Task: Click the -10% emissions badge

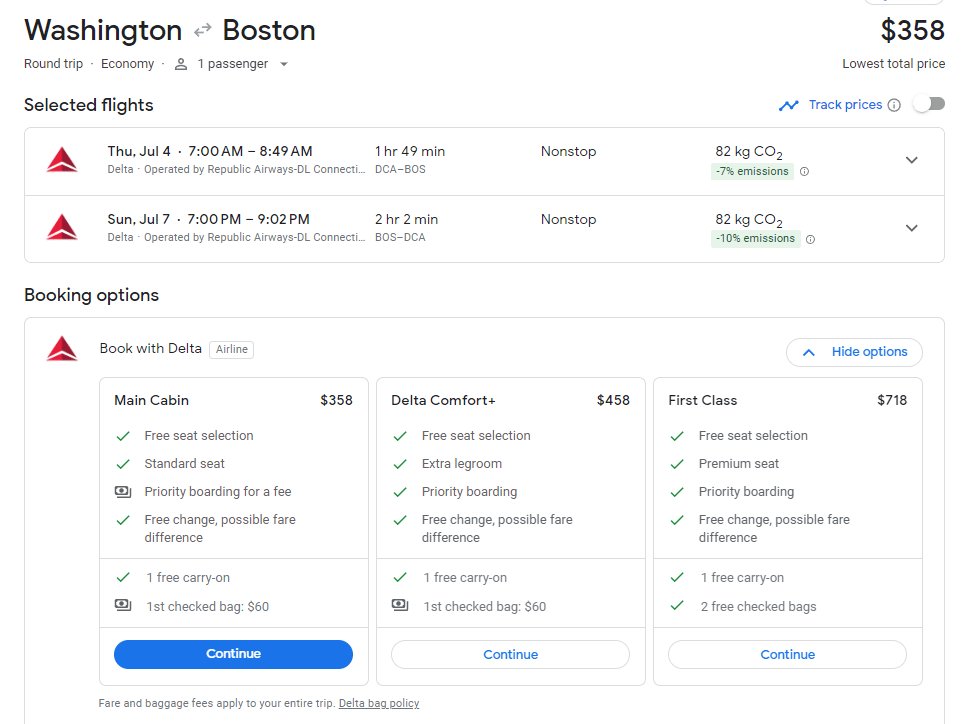Action: (x=755, y=239)
